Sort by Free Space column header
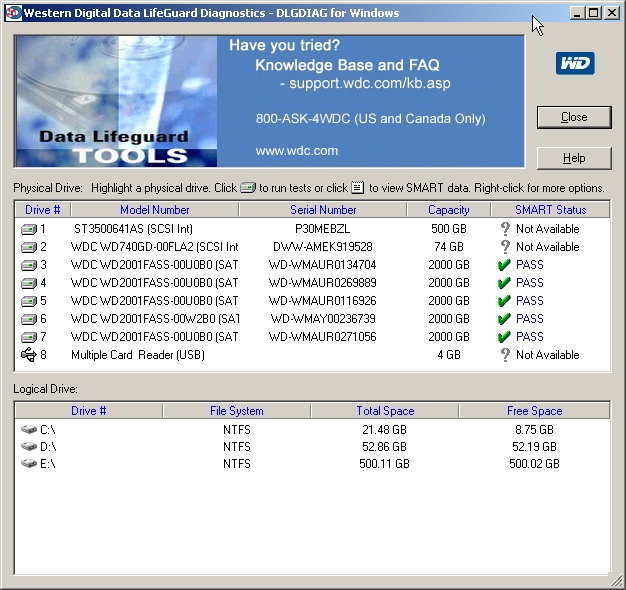This screenshot has width=626, height=590. click(x=535, y=411)
